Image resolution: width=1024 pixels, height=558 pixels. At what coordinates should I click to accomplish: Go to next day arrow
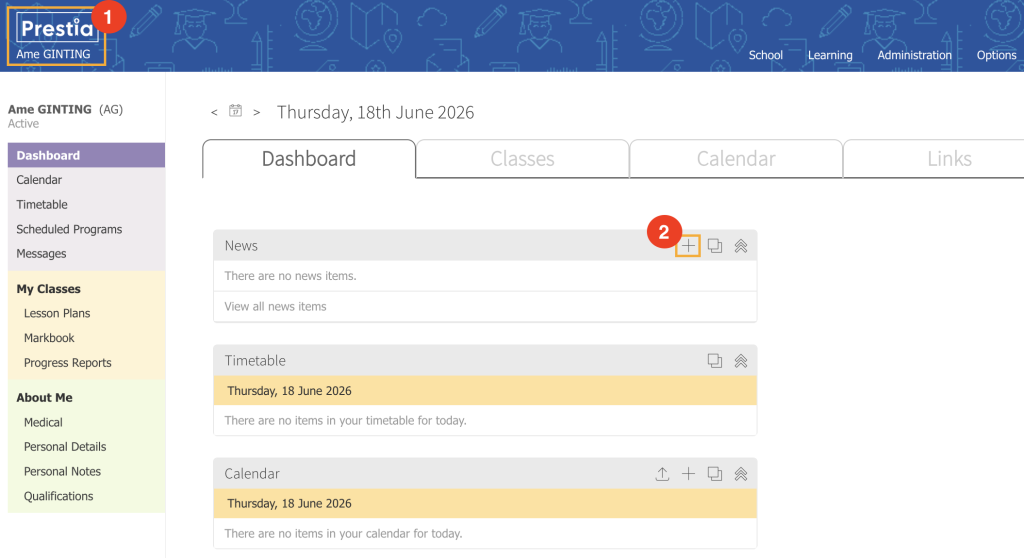[x=257, y=112]
